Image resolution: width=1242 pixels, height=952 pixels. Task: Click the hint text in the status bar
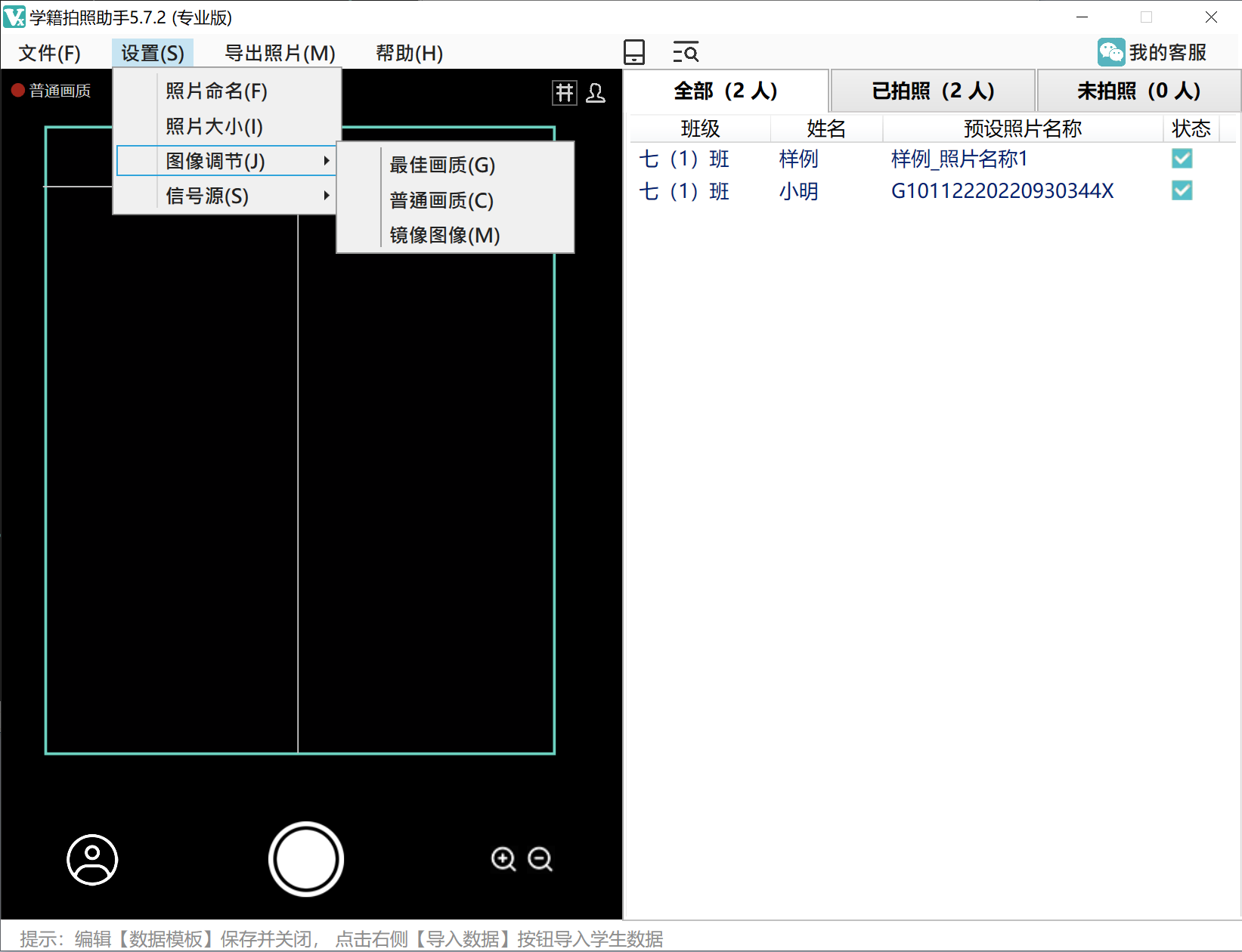[342, 939]
